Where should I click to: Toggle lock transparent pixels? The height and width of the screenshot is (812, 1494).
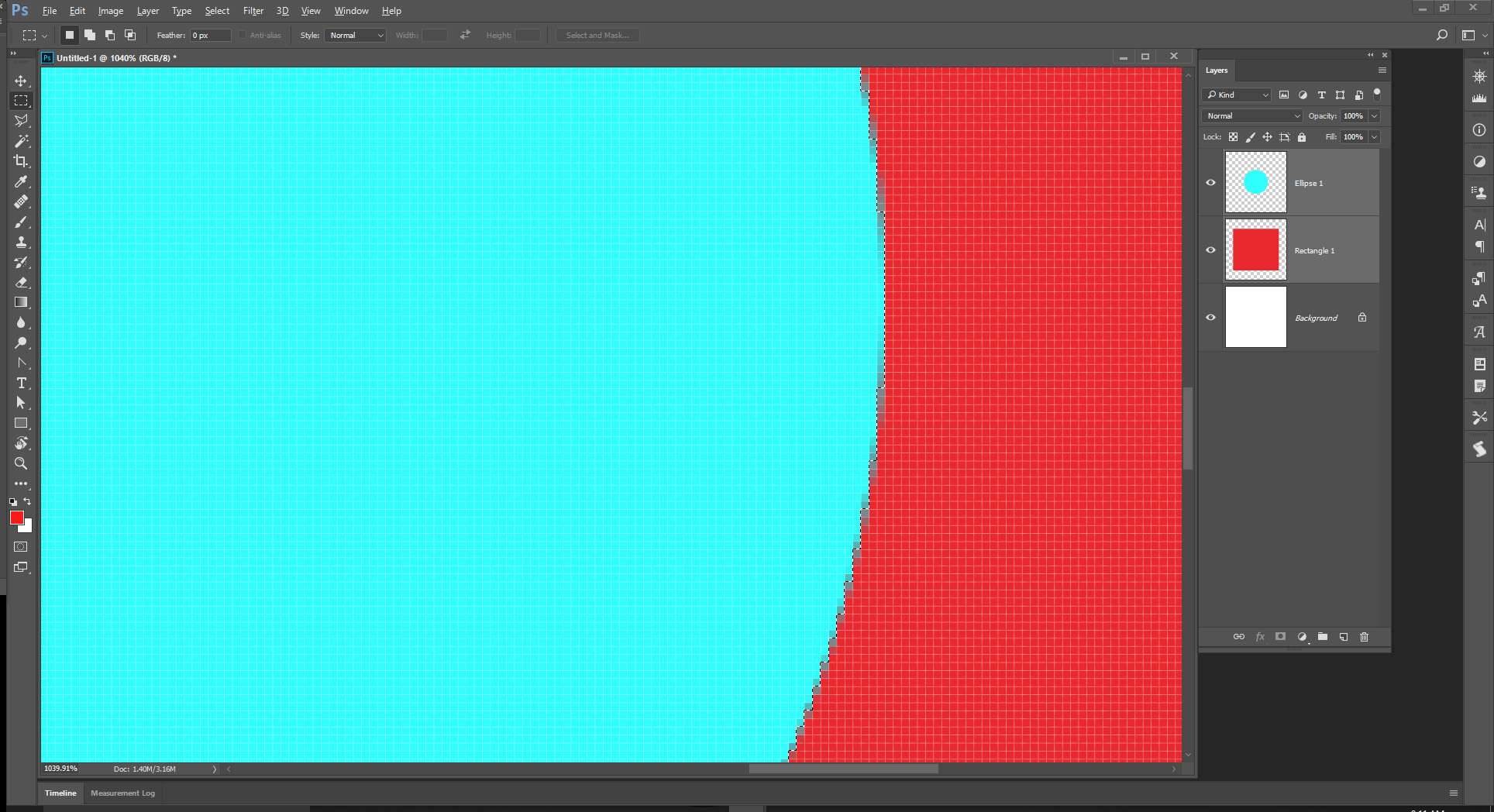(x=1233, y=137)
